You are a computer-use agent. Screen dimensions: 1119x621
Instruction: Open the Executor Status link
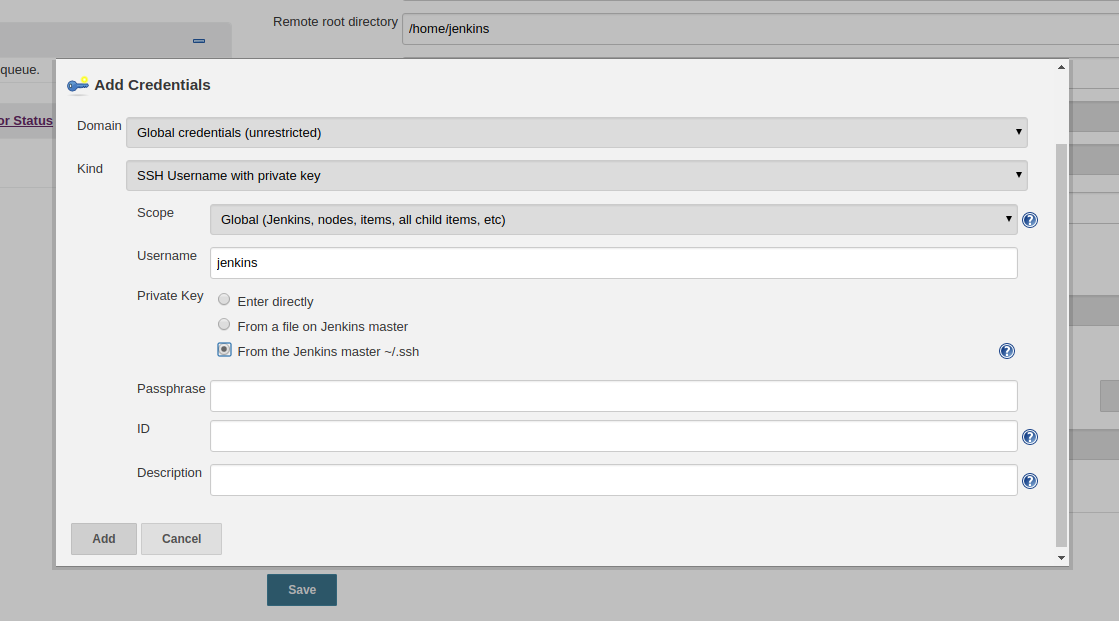click(x=26, y=121)
